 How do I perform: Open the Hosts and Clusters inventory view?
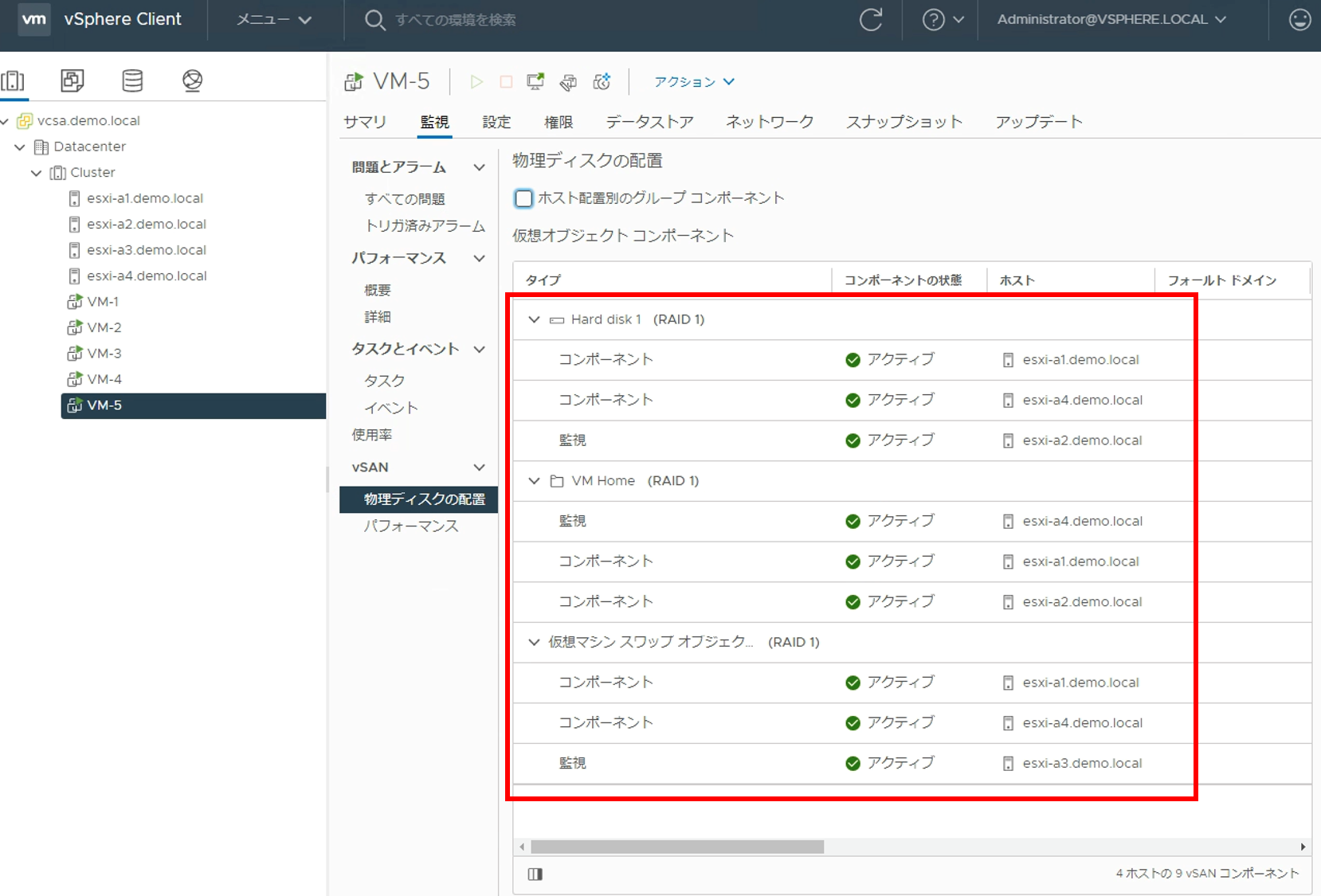tap(14, 80)
